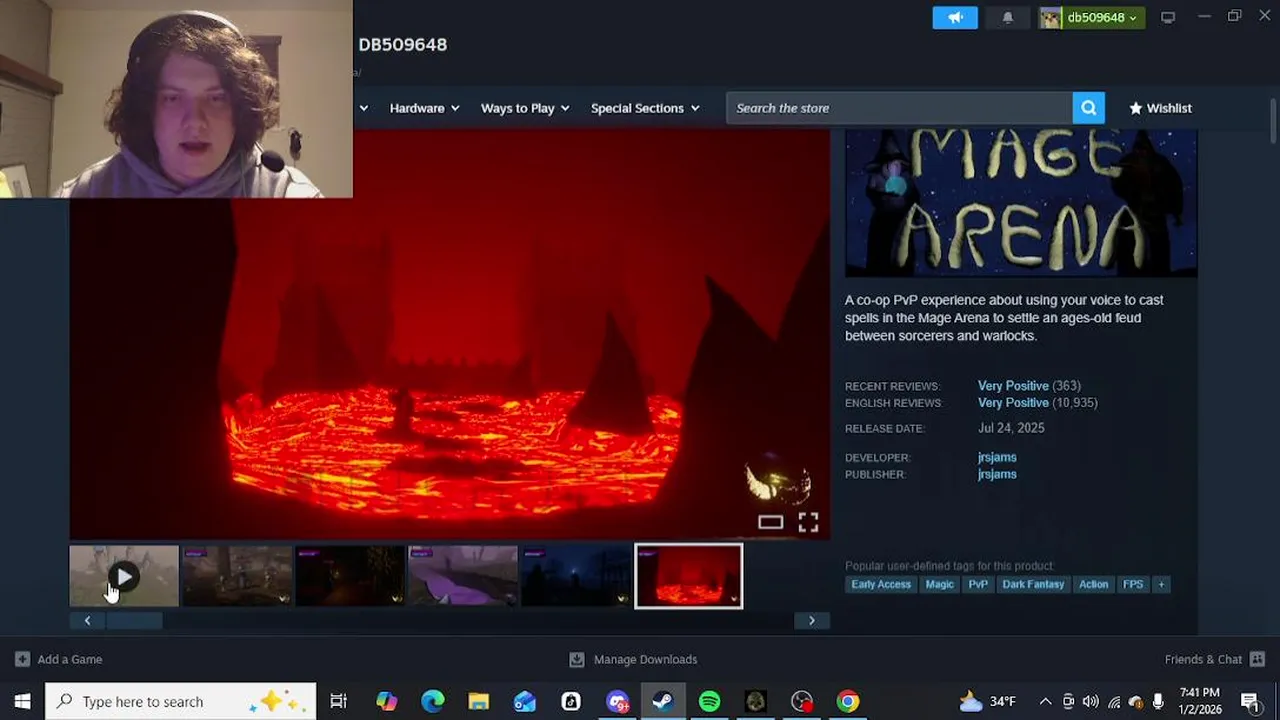The height and width of the screenshot is (720, 1280).
Task: Switch to Big Picture mode monitor icon
Action: click(x=1167, y=17)
